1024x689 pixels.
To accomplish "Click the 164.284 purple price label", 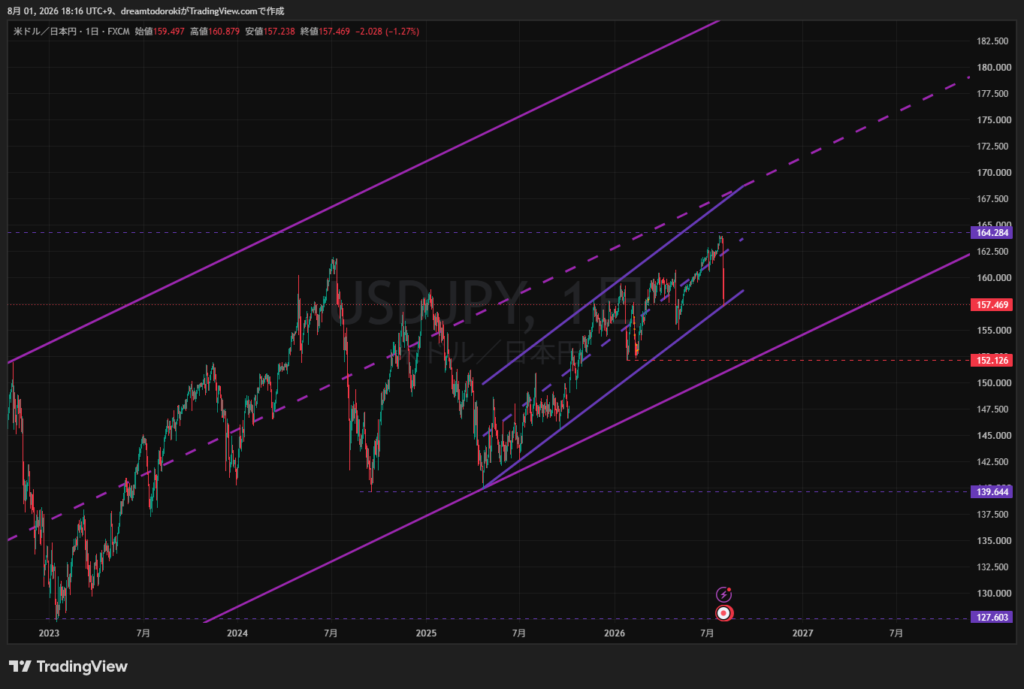I will 992,232.
